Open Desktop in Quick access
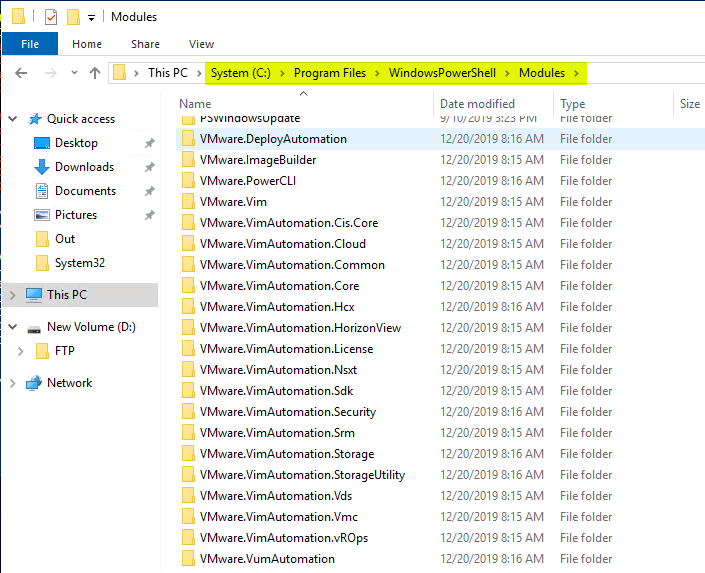The image size is (705, 573). [76, 143]
